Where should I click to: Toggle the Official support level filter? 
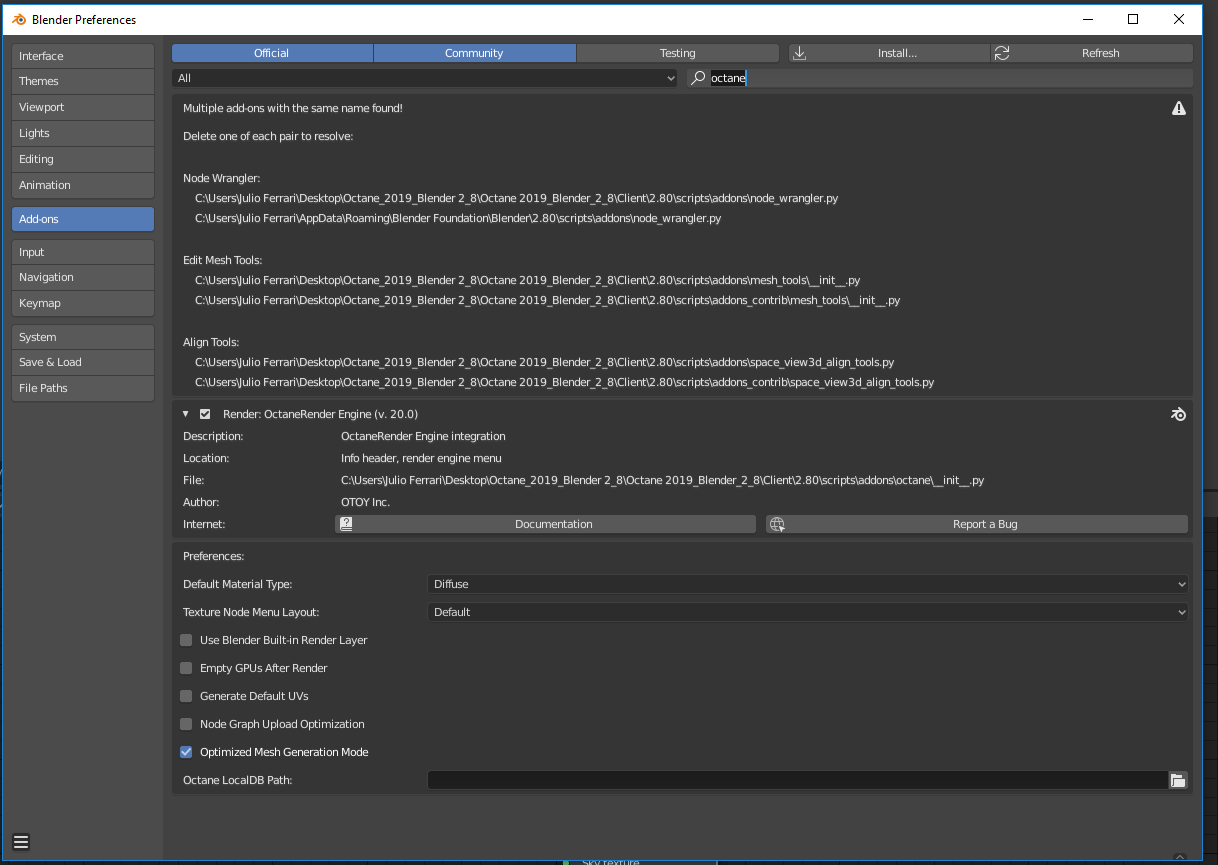(x=272, y=53)
